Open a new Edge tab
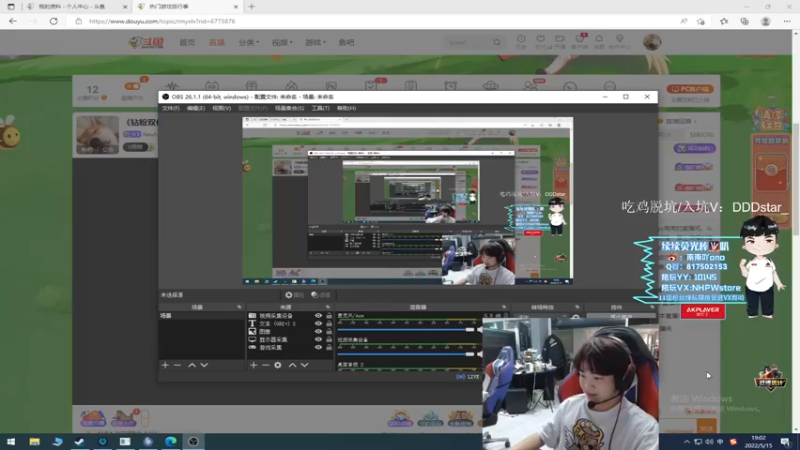The height and width of the screenshot is (450, 800). coord(252,7)
